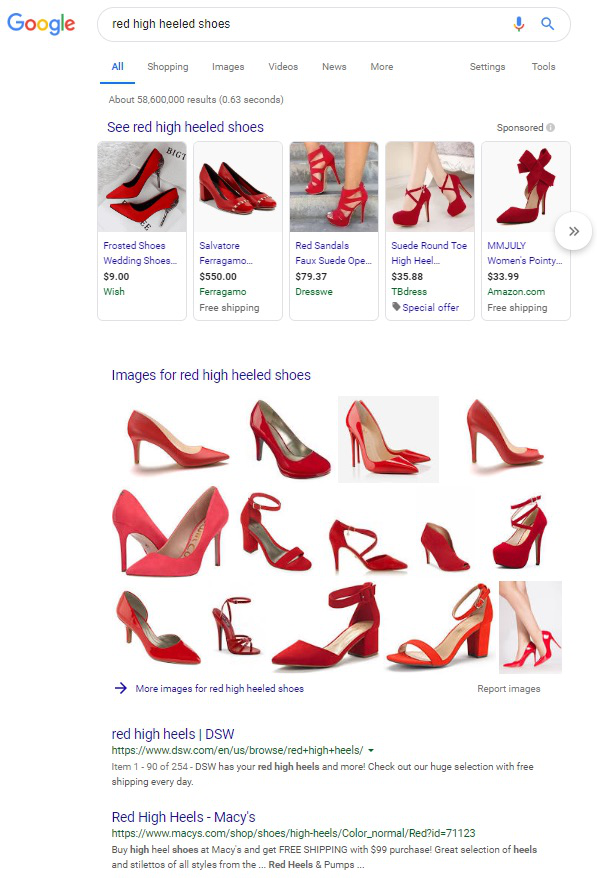Screen dimensions: 597x878
Task: Click arrow icon beside More images link
Action: (x=121, y=688)
